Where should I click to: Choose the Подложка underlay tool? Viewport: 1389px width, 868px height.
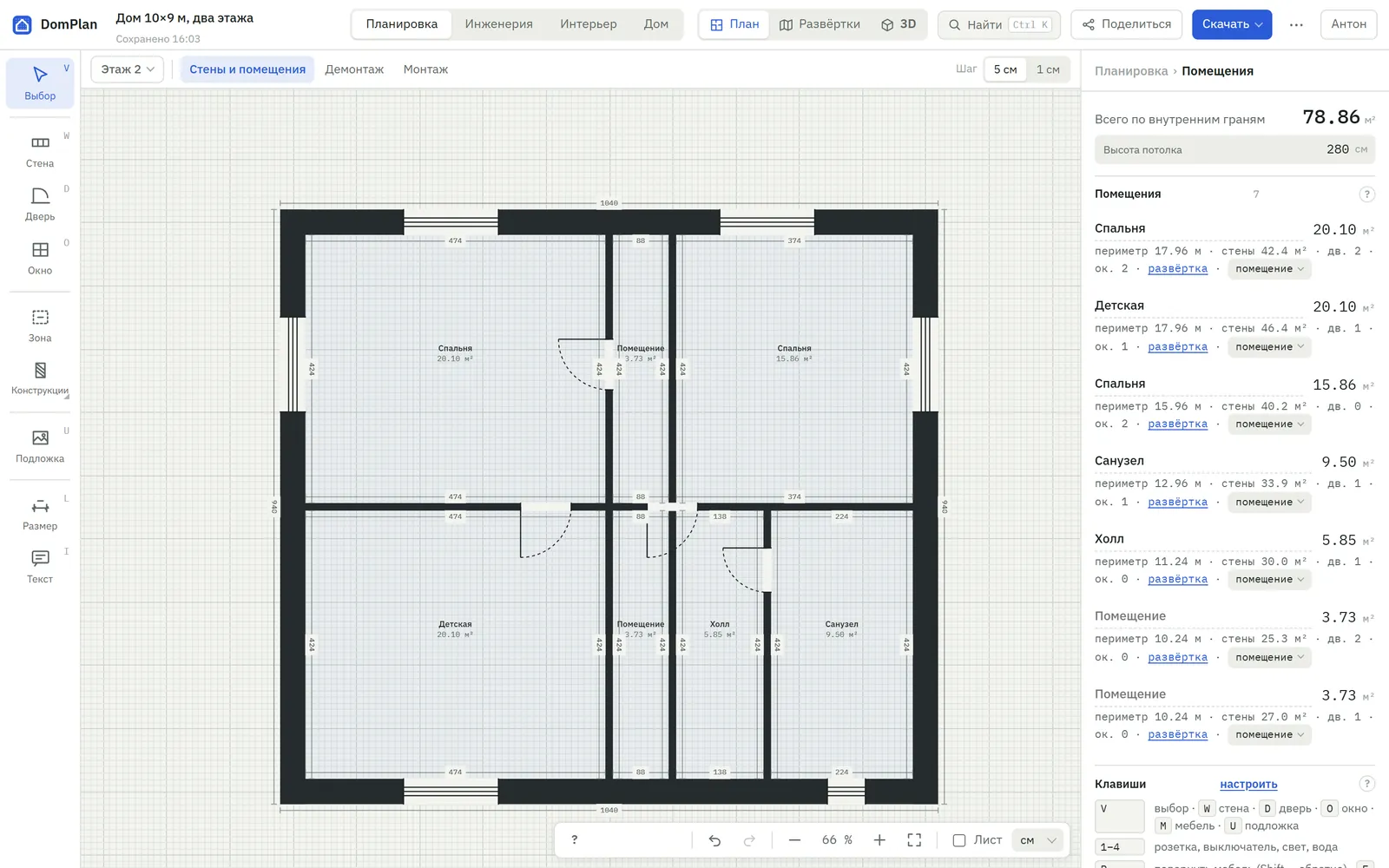(40, 446)
